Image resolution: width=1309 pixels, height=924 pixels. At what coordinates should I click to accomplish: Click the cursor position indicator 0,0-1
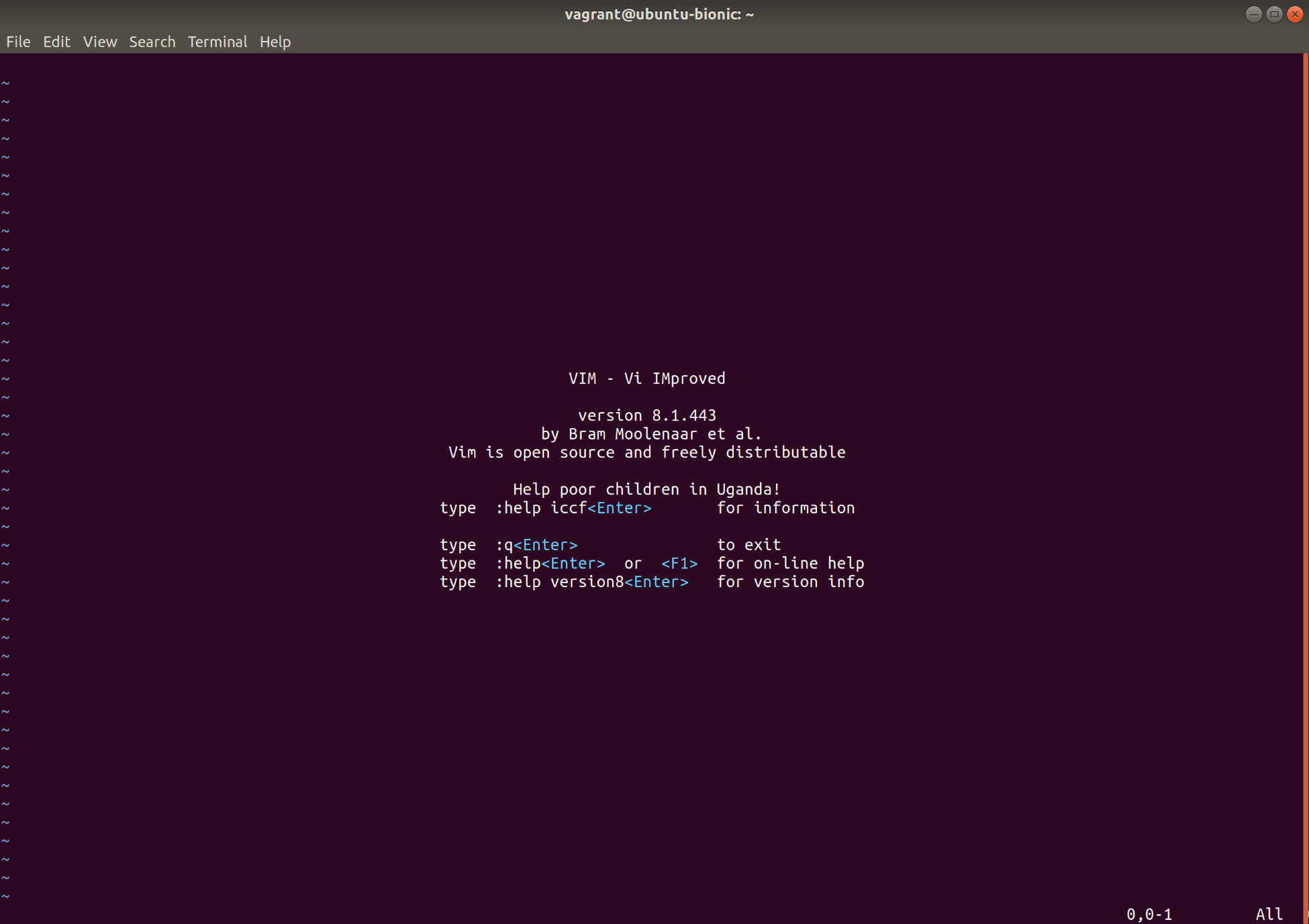1149,914
